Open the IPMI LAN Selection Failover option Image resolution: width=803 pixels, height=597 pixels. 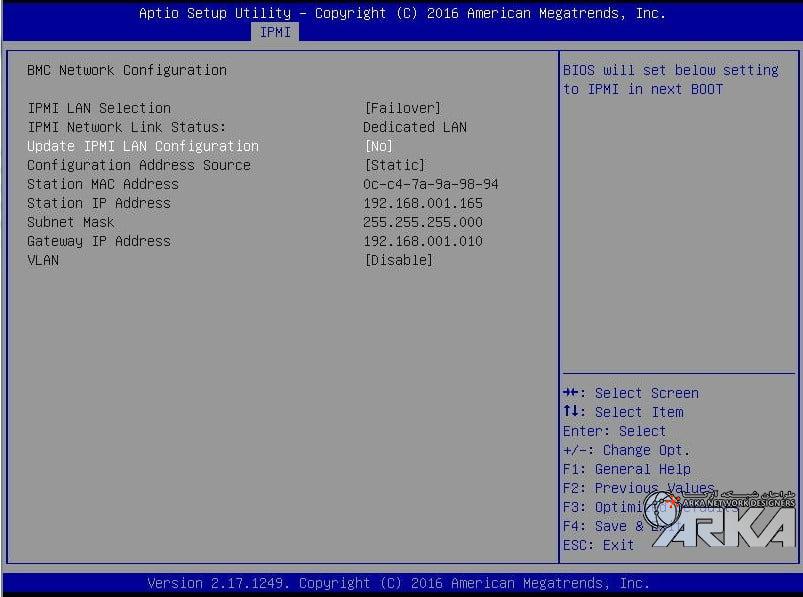coord(402,108)
